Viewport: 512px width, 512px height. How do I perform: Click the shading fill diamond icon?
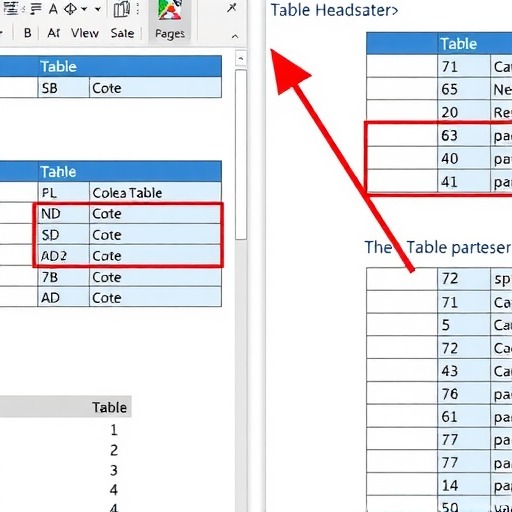point(70,9)
